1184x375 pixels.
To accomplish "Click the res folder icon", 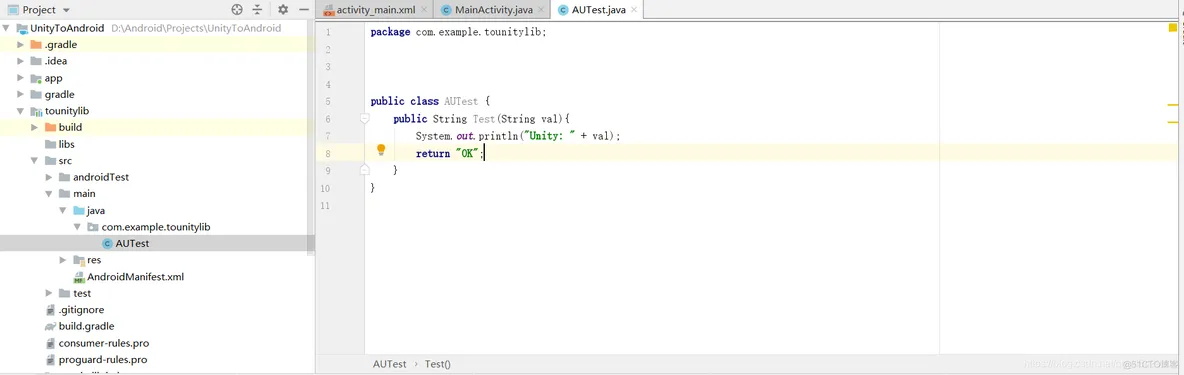I will tap(79, 260).
